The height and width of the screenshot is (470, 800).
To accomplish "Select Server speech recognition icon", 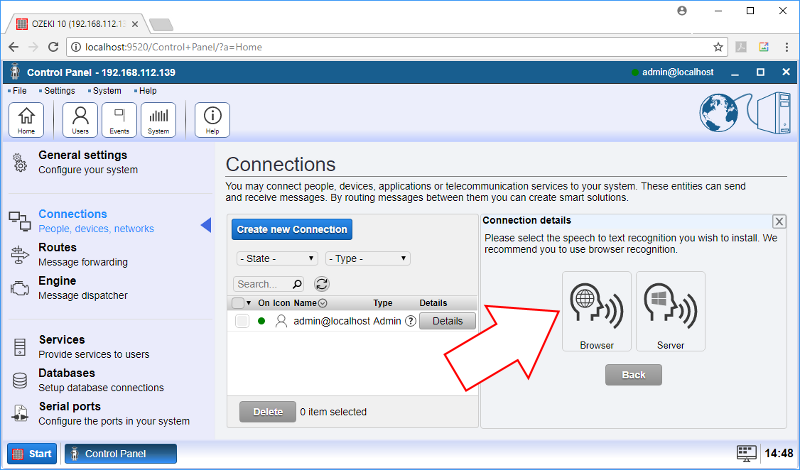I will [x=670, y=311].
